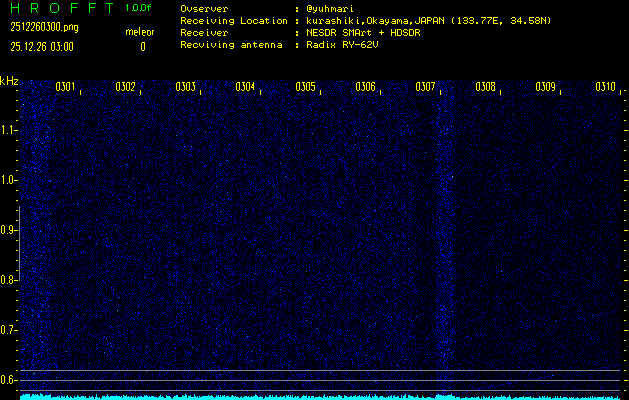Click the 0301 time marker
Viewport: 629px width, 400px height.
tap(65, 87)
